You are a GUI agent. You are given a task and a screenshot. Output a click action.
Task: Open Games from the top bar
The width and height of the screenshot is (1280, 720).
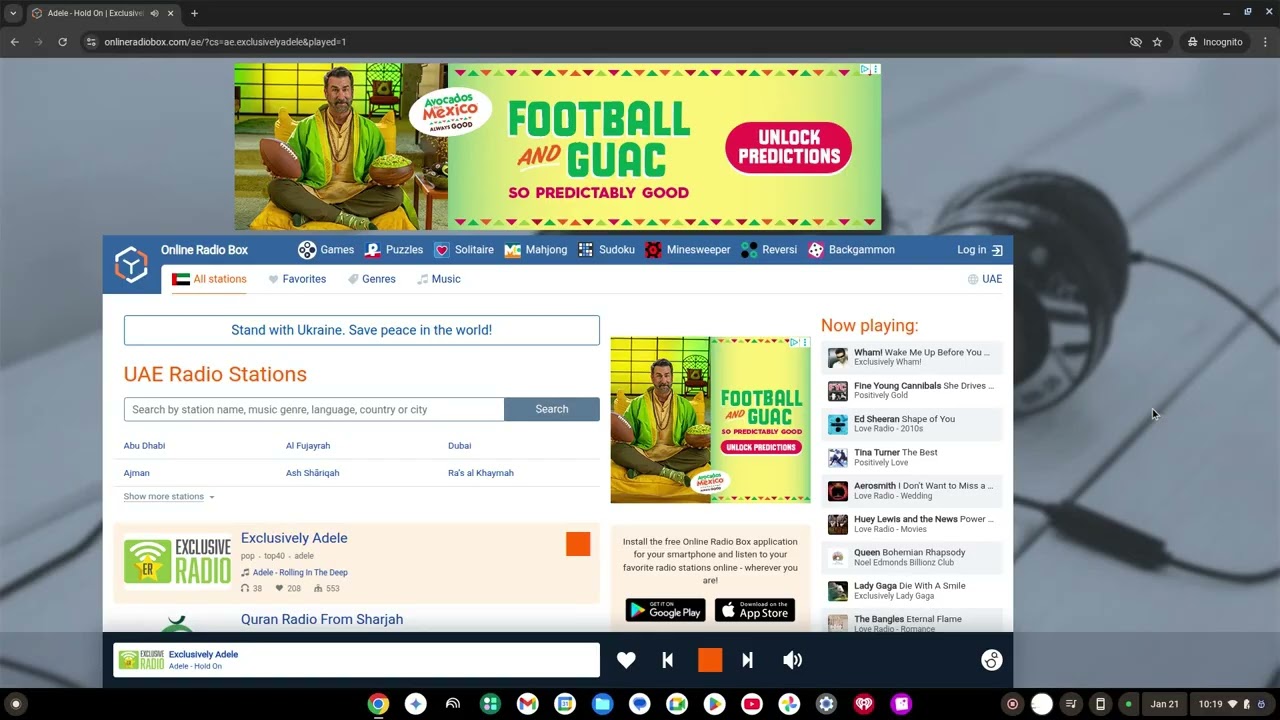click(x=326, y=250)
